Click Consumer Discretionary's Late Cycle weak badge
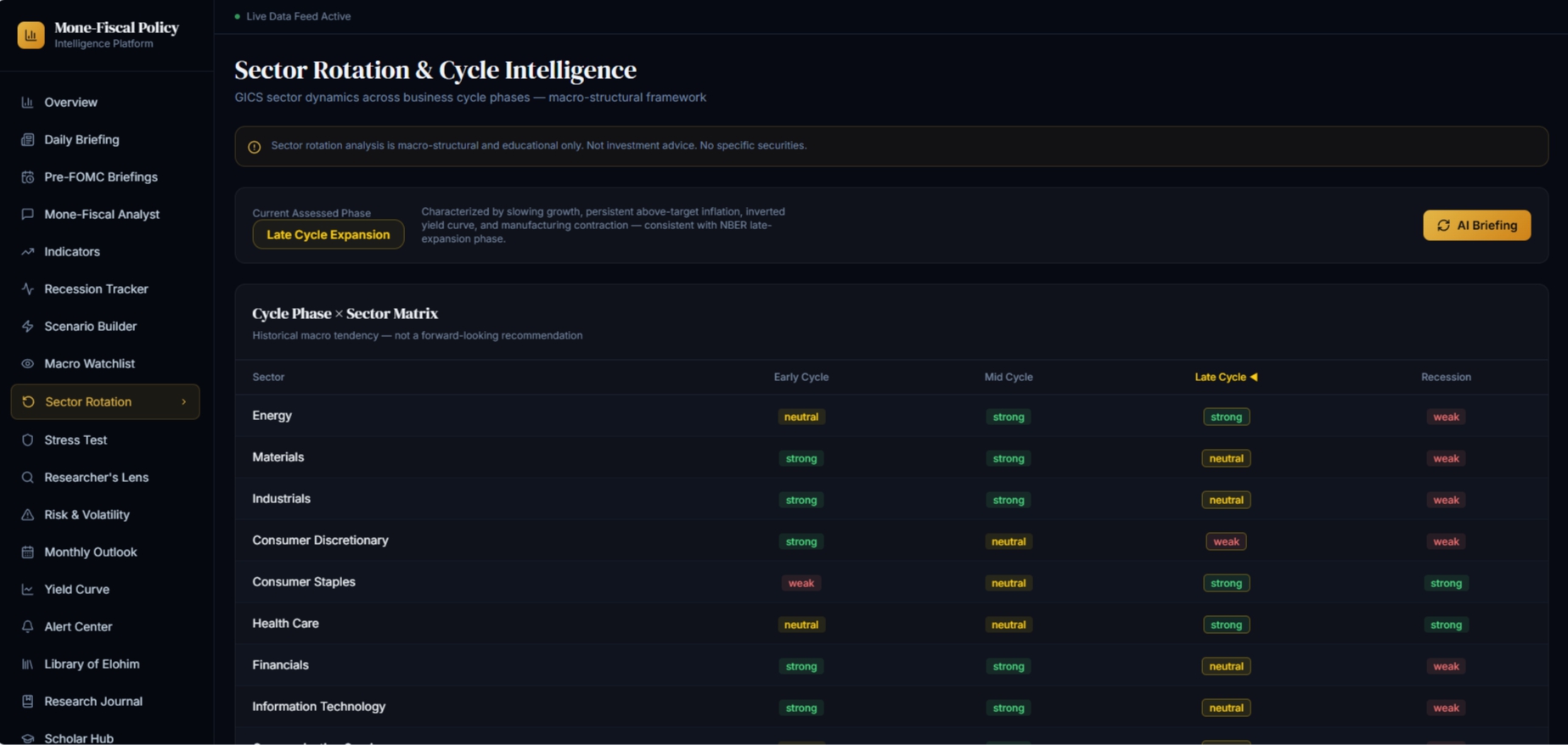 1226,541
